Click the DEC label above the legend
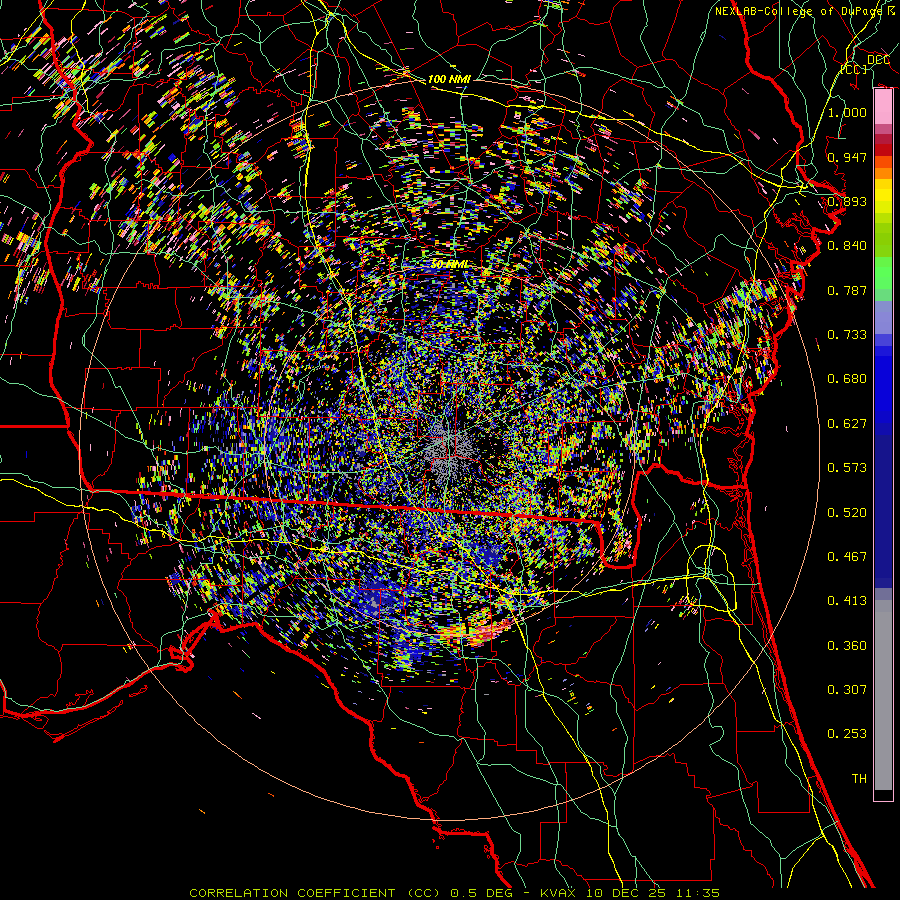 pos(878,59)
